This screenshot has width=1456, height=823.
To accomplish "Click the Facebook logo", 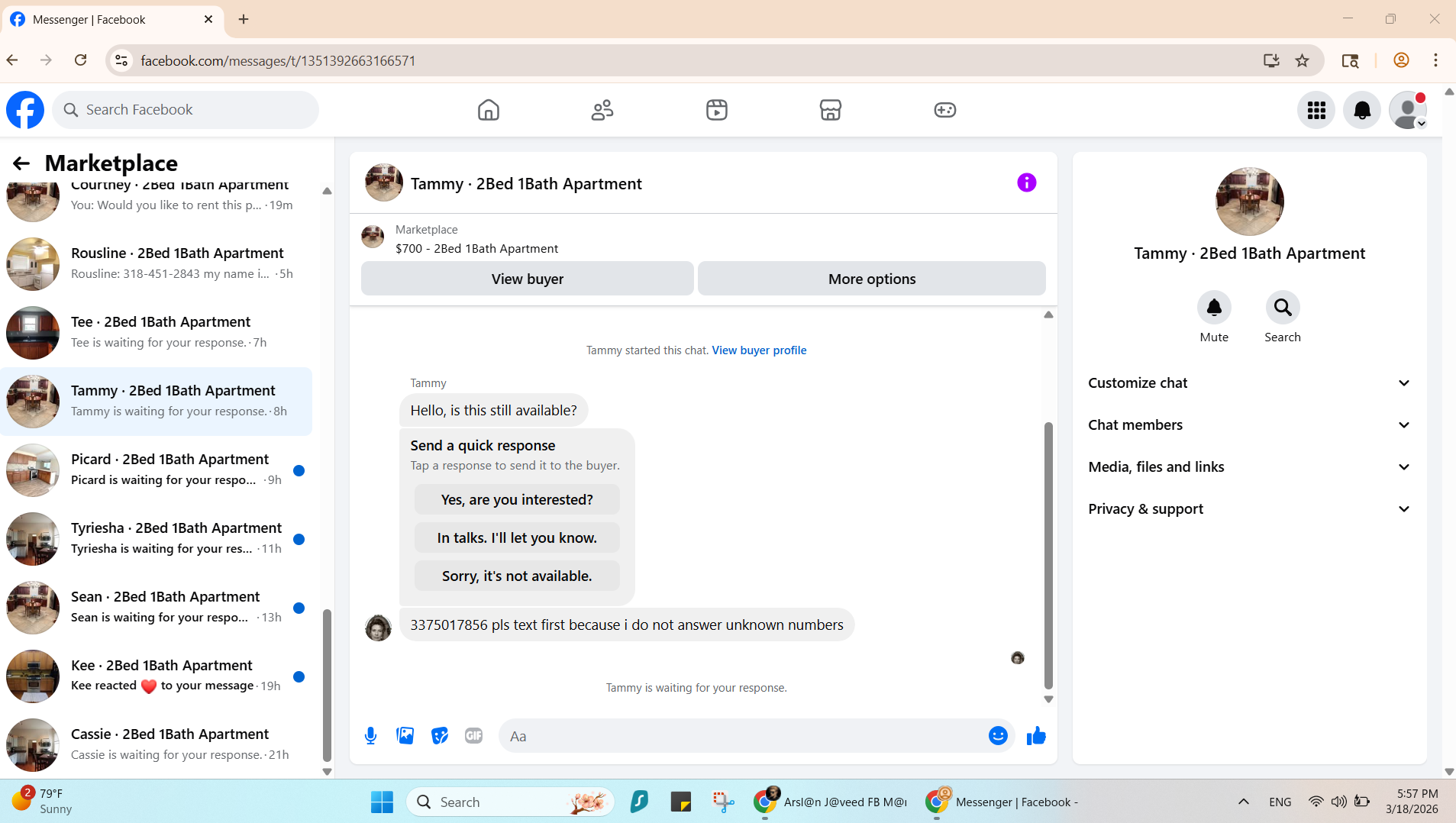I will click(x=25, y=110).
